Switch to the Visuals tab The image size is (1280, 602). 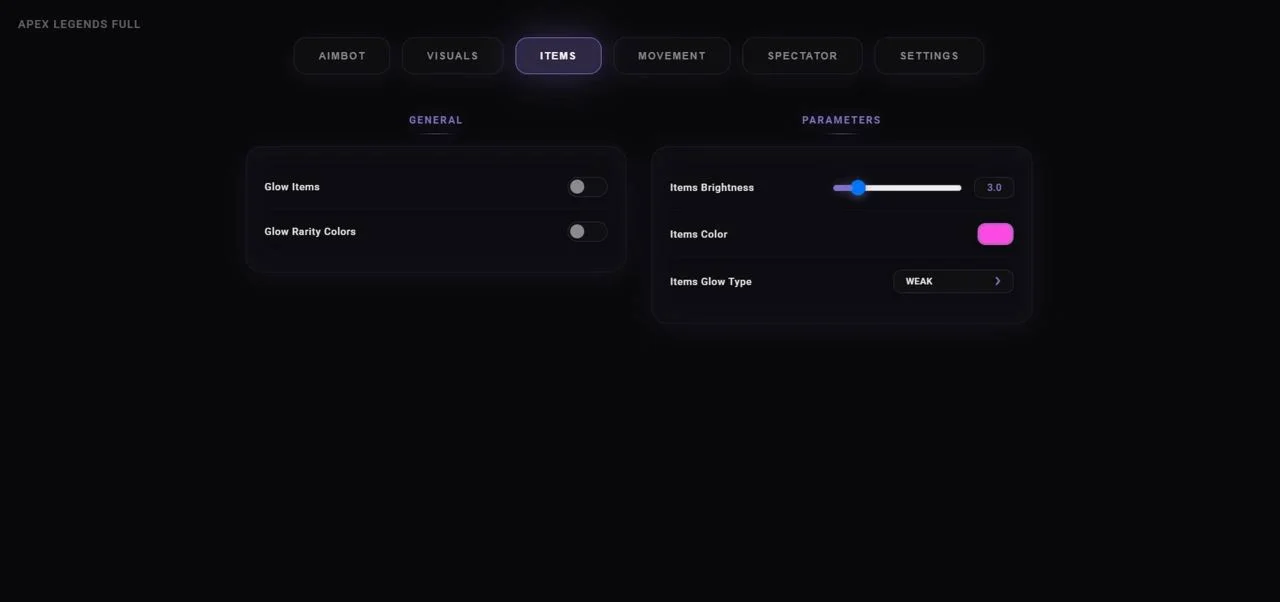(x=453, y=56)
